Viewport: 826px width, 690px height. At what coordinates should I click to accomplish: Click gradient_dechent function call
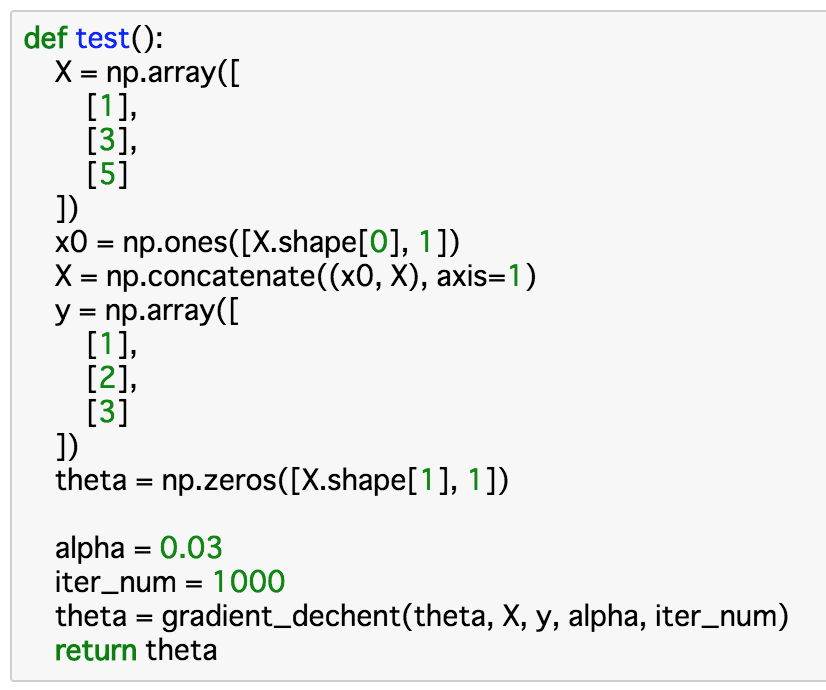281,617
